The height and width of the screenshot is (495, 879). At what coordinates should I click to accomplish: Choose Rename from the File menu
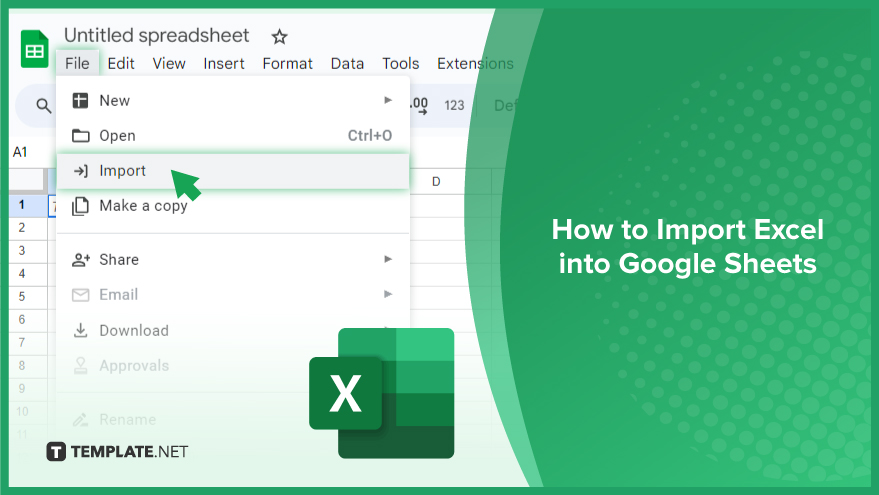(x=233, y=419)
